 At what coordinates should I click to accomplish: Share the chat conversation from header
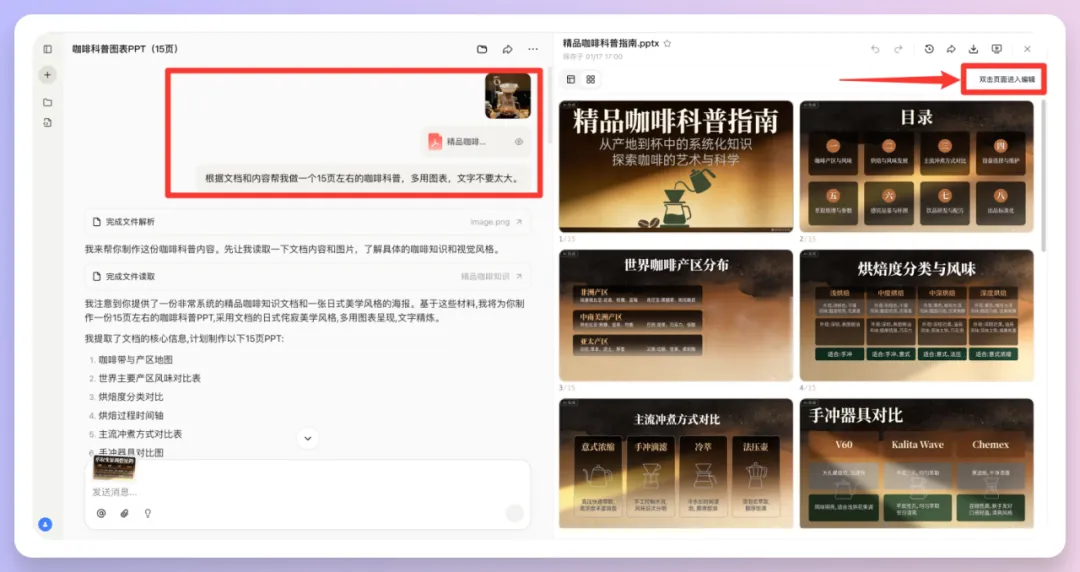[x=507, y=49]
